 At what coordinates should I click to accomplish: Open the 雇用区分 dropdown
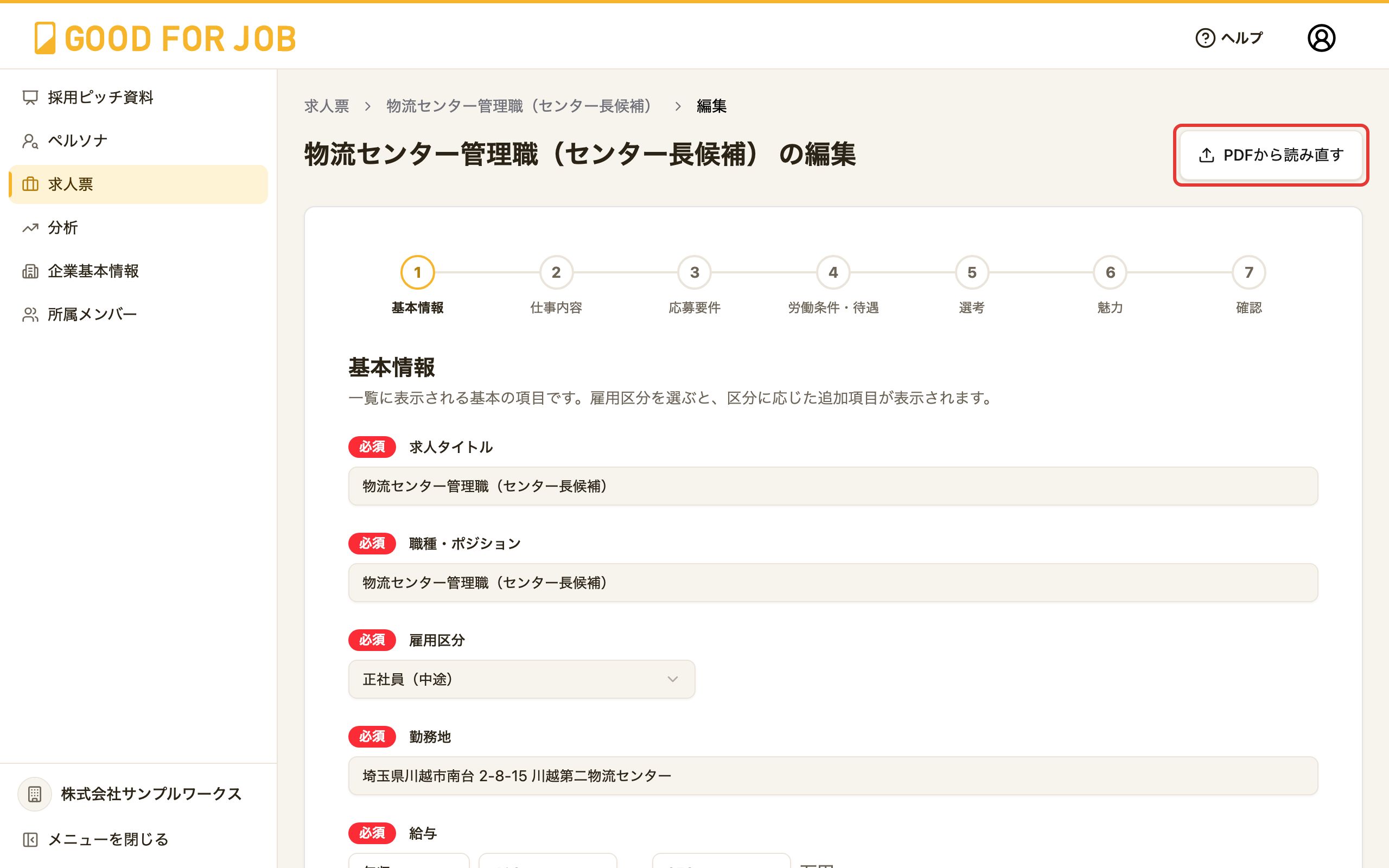click(522, 679)
